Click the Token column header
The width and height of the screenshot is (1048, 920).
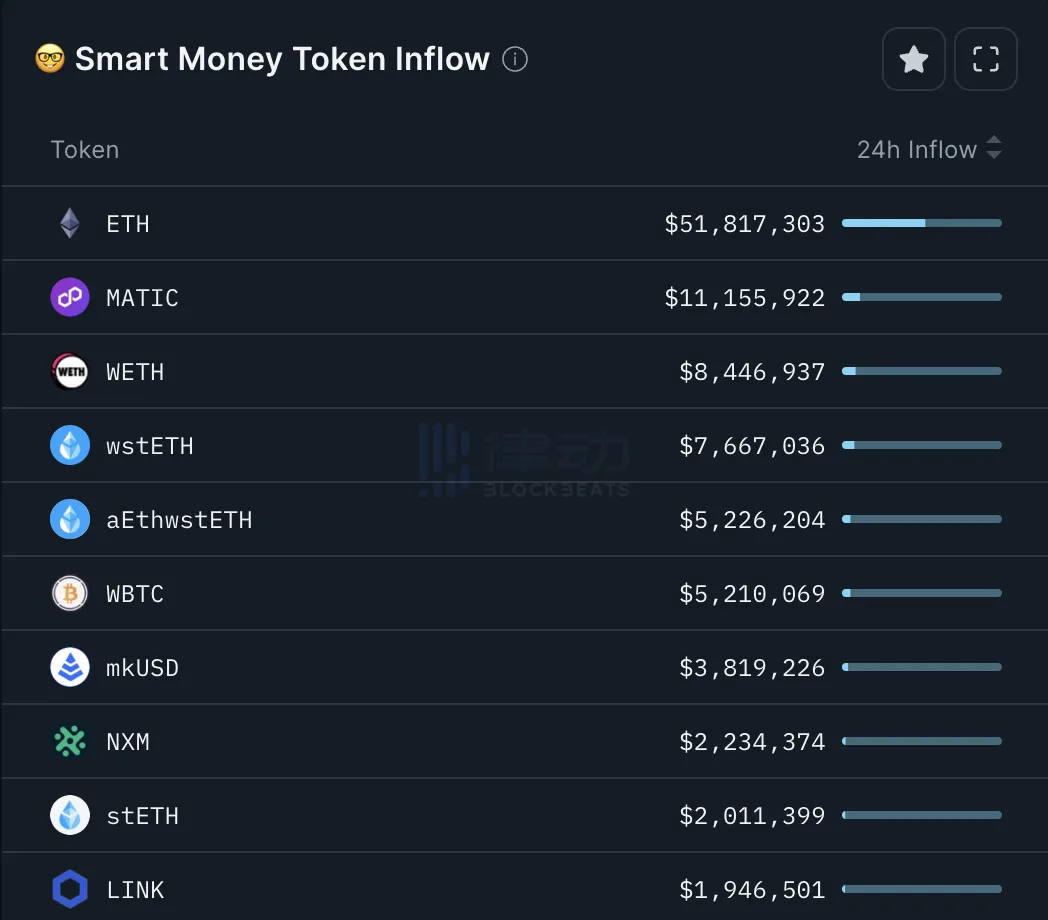click(85, 149)
